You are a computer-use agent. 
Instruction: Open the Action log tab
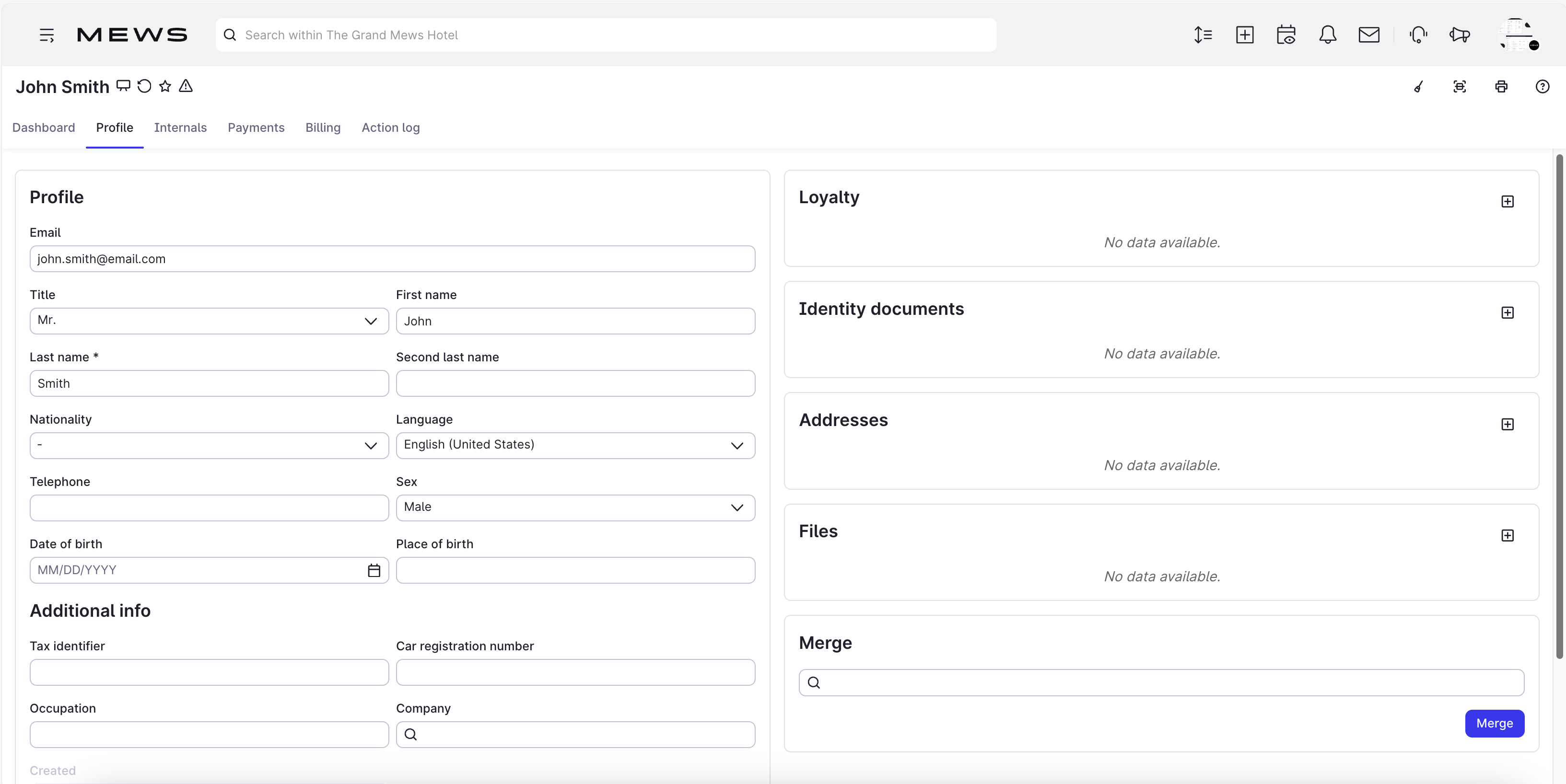pos(391,127)
